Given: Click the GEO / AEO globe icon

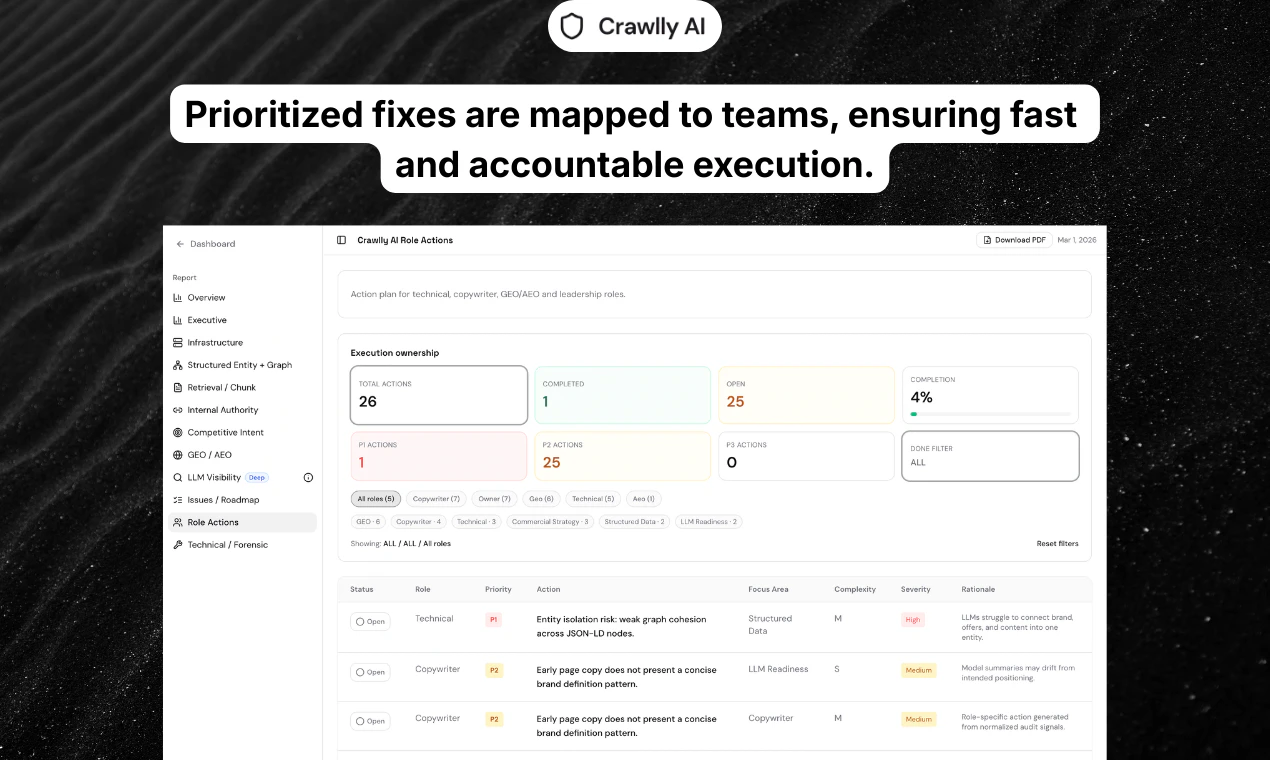Looking at the screenshot, I should point(178,455).
